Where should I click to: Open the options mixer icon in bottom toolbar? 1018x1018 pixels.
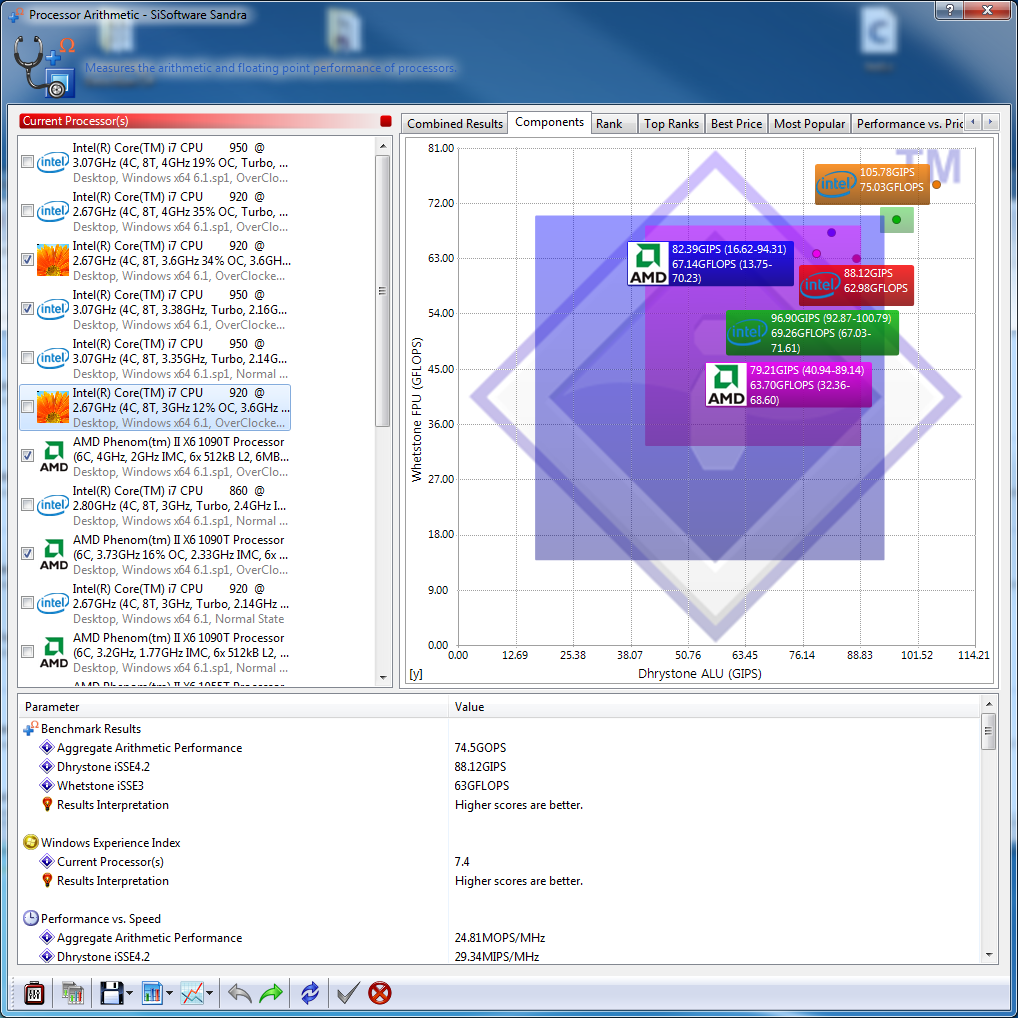click(x=34, y=993)
